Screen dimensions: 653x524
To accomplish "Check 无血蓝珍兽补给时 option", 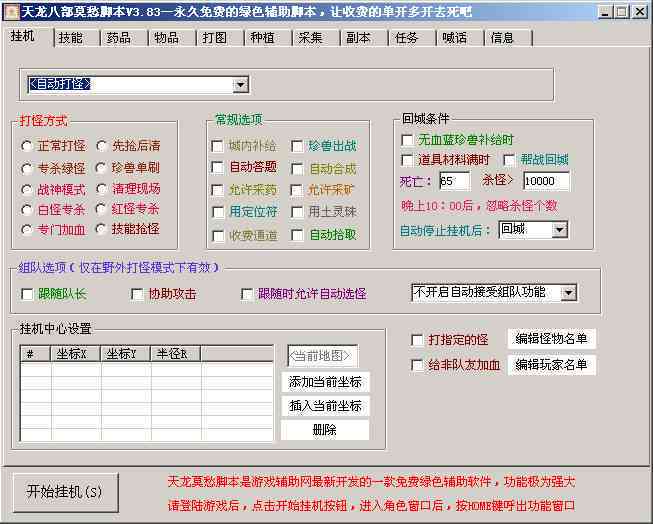I will click(x=407, y=140).
